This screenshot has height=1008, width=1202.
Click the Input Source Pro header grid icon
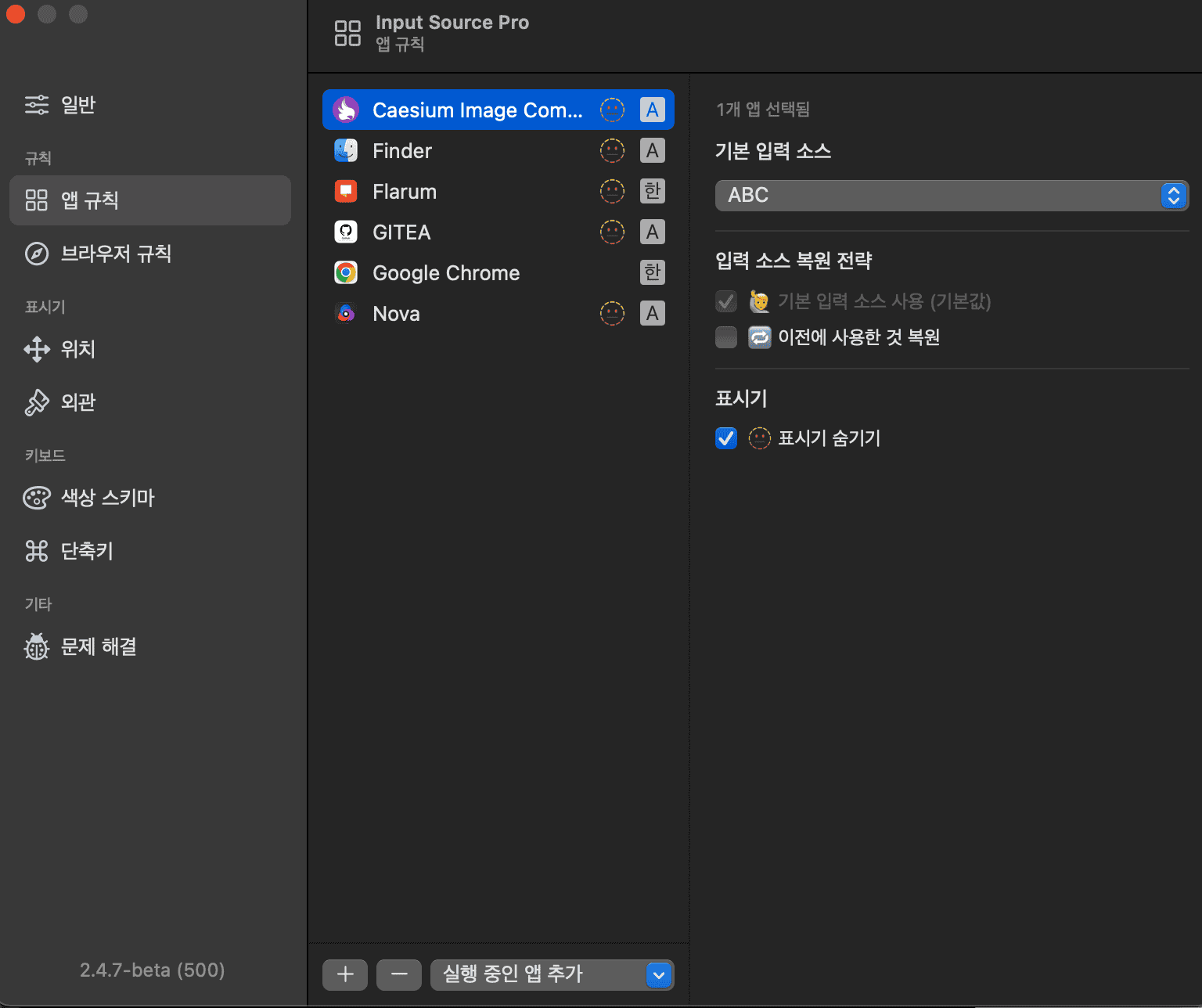[x=347, y=33]
